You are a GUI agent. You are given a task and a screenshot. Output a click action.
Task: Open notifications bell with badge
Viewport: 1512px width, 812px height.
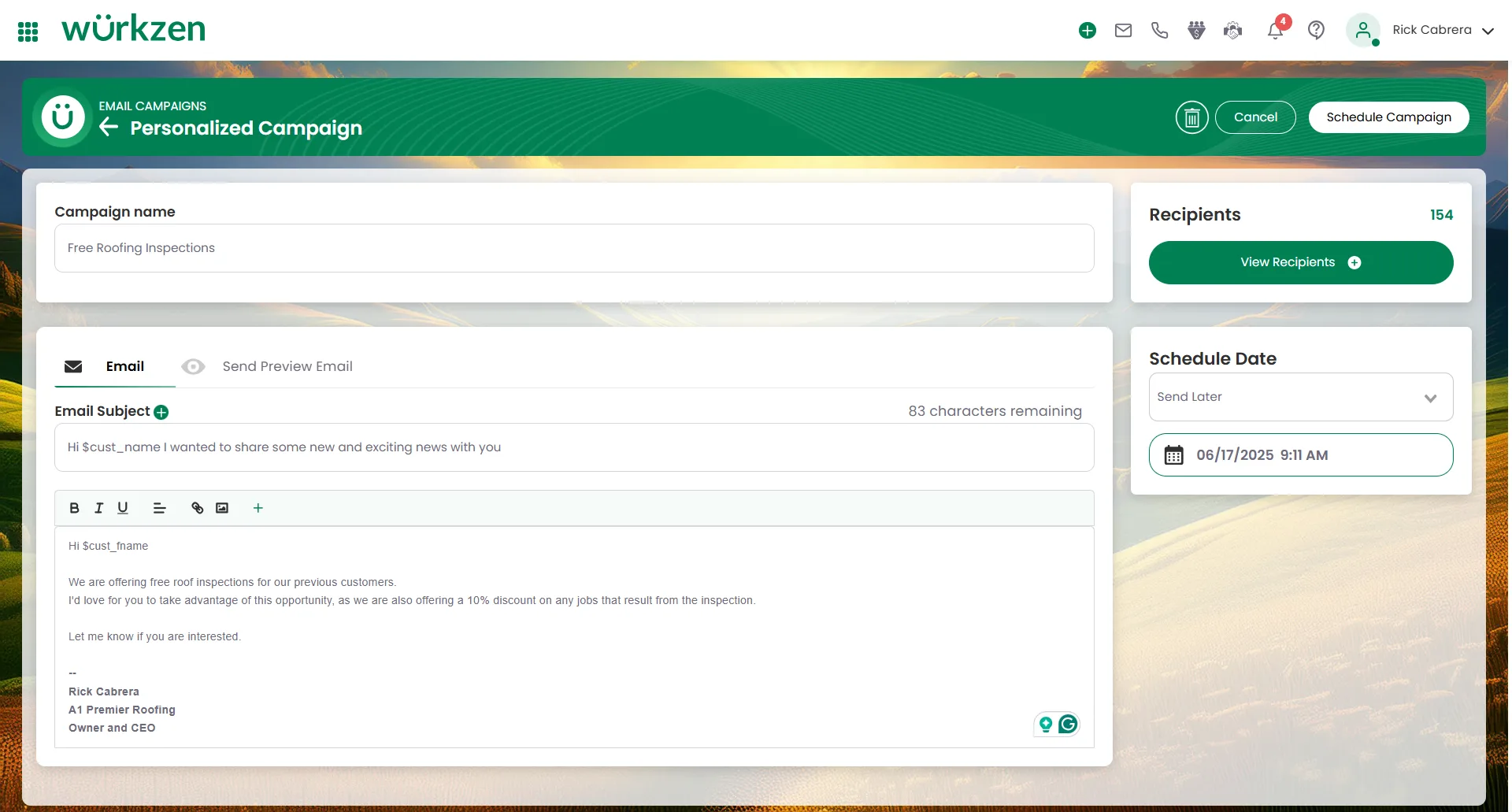(x=1275, y=31)
